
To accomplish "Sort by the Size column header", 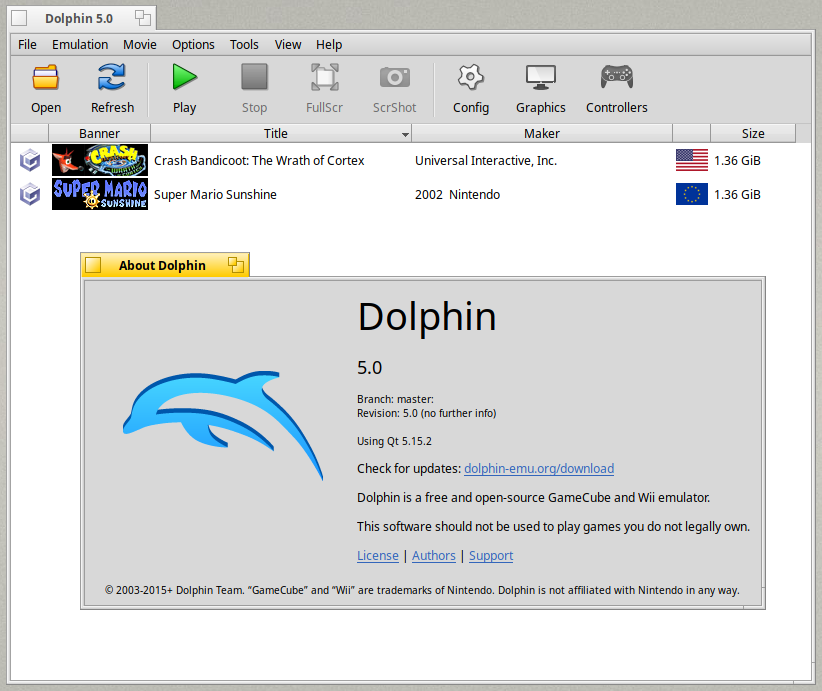I will pos(753,134).
